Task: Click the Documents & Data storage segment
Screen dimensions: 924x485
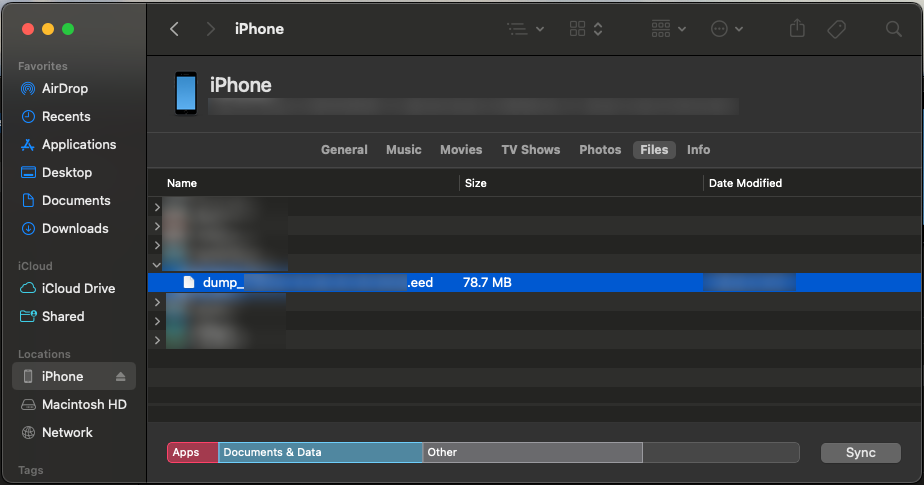Action: pos(321,453)
